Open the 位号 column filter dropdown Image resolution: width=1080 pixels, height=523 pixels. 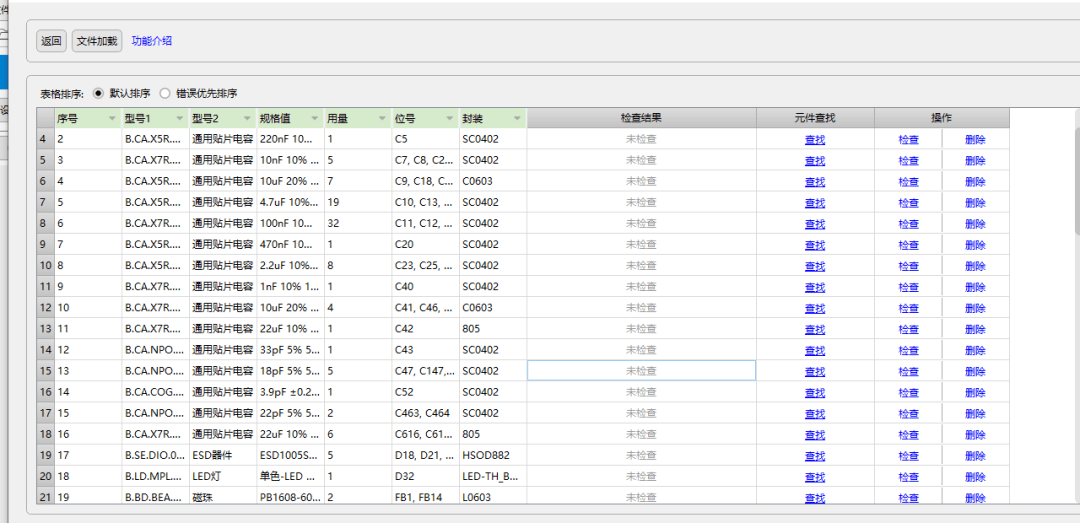[x=450, y=119]
